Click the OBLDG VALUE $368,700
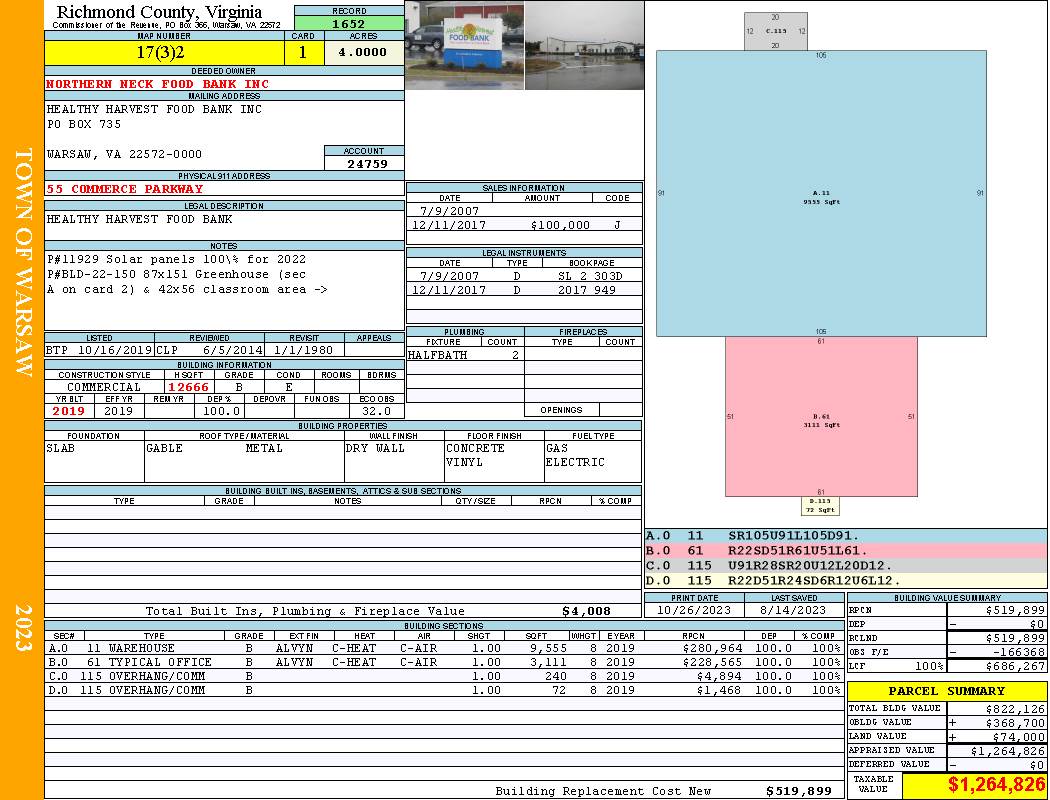Viewport: 1050px width, 800px height. point(1015,723)
